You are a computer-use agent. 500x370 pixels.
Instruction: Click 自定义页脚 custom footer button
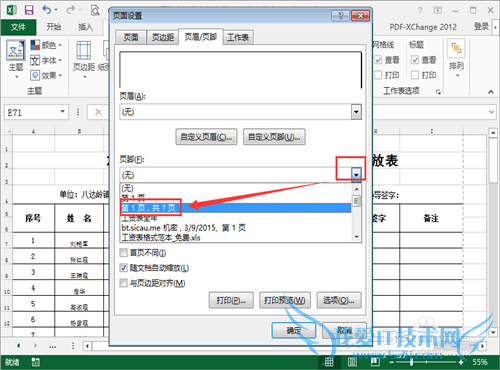[x=274, y=137]
